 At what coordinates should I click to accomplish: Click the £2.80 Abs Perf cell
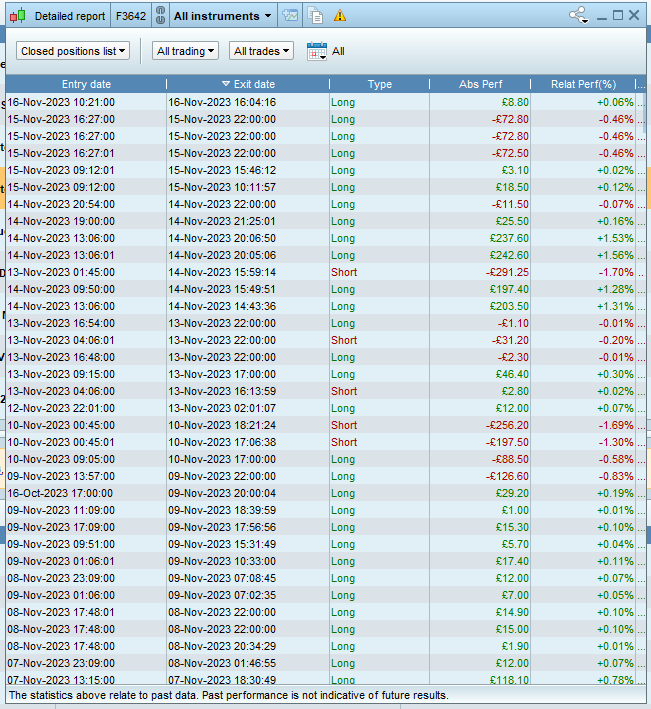point(515,391)
